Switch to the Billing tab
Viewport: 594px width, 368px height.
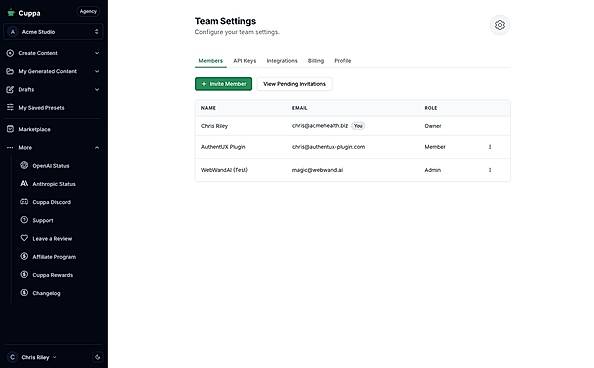316,61
